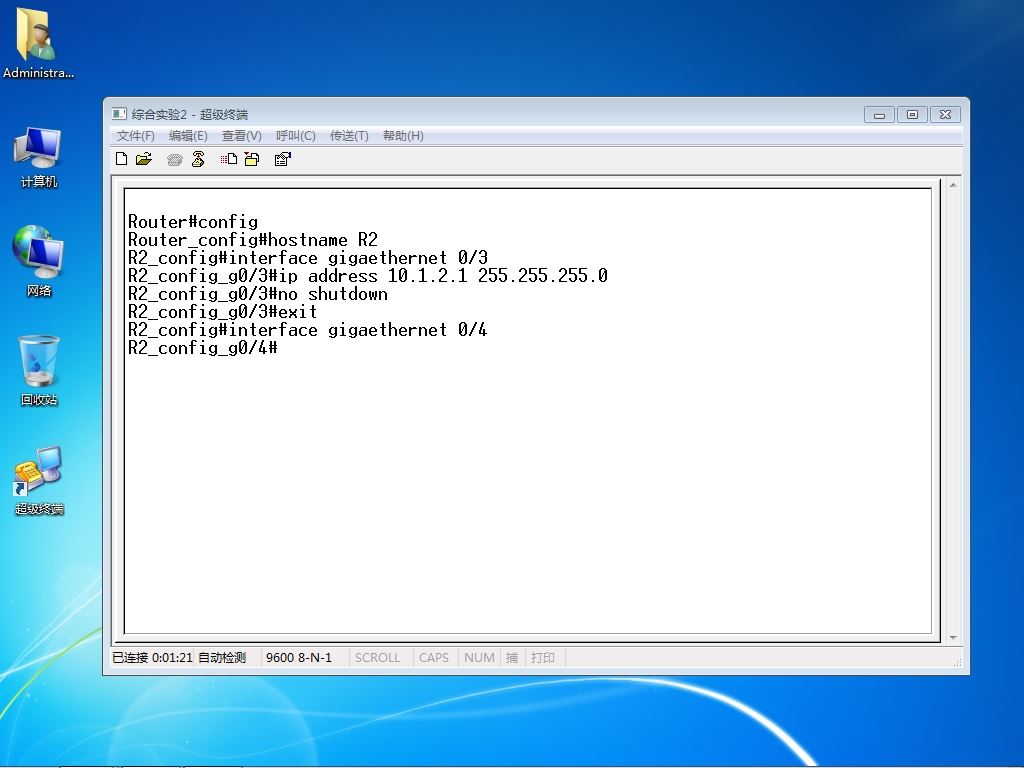Select the 回收站 recycle bin icon
Screen dimensions: 1024x768
coord(39,370)
